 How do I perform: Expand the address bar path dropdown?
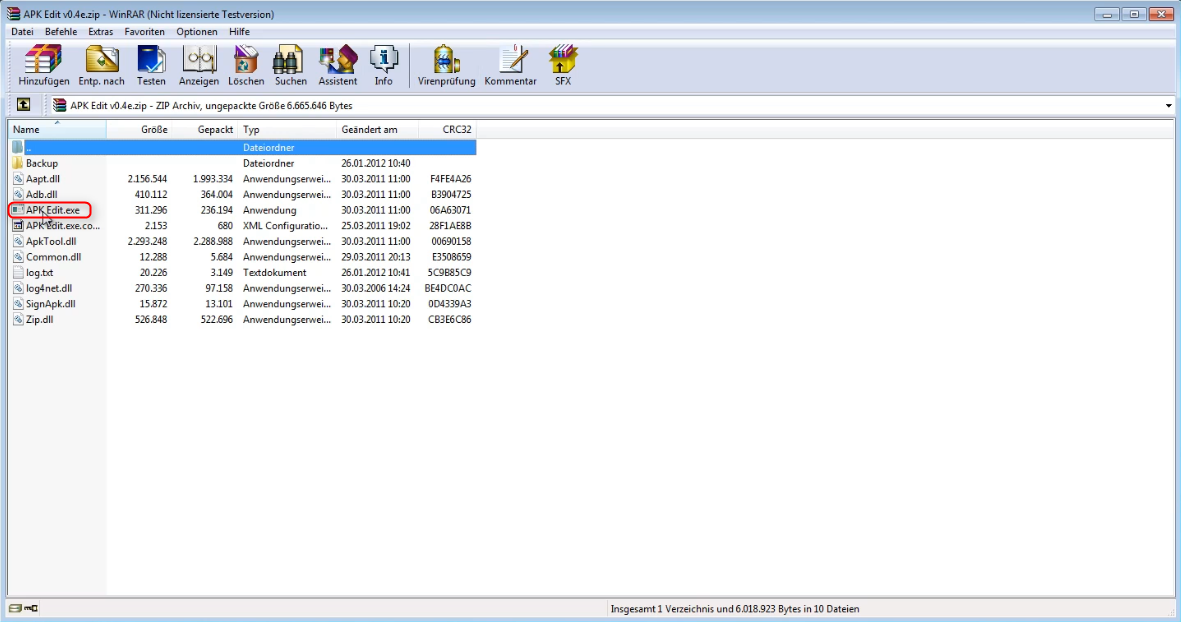[x=1168, y=106]
